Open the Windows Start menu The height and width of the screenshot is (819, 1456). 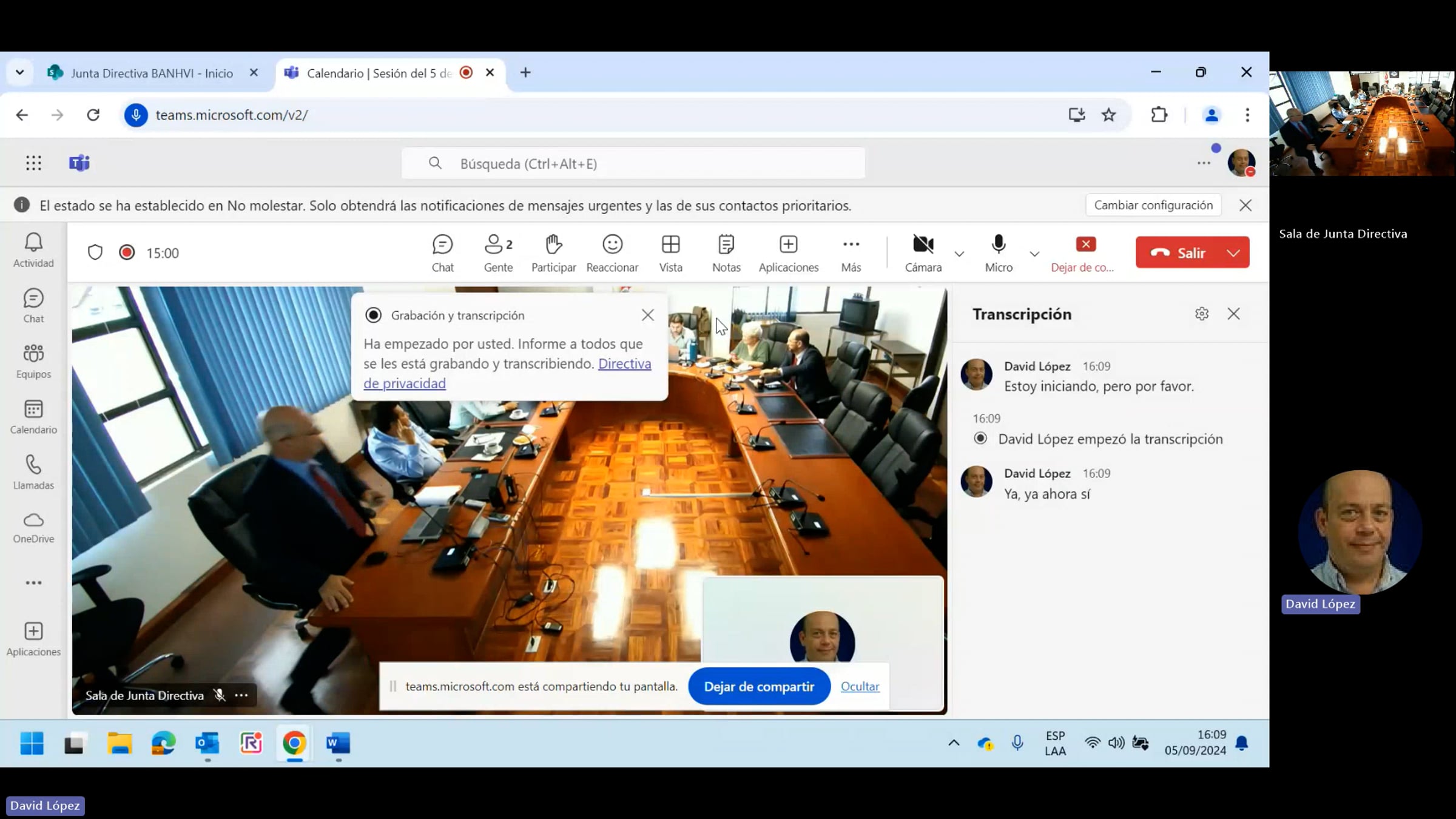32,743
